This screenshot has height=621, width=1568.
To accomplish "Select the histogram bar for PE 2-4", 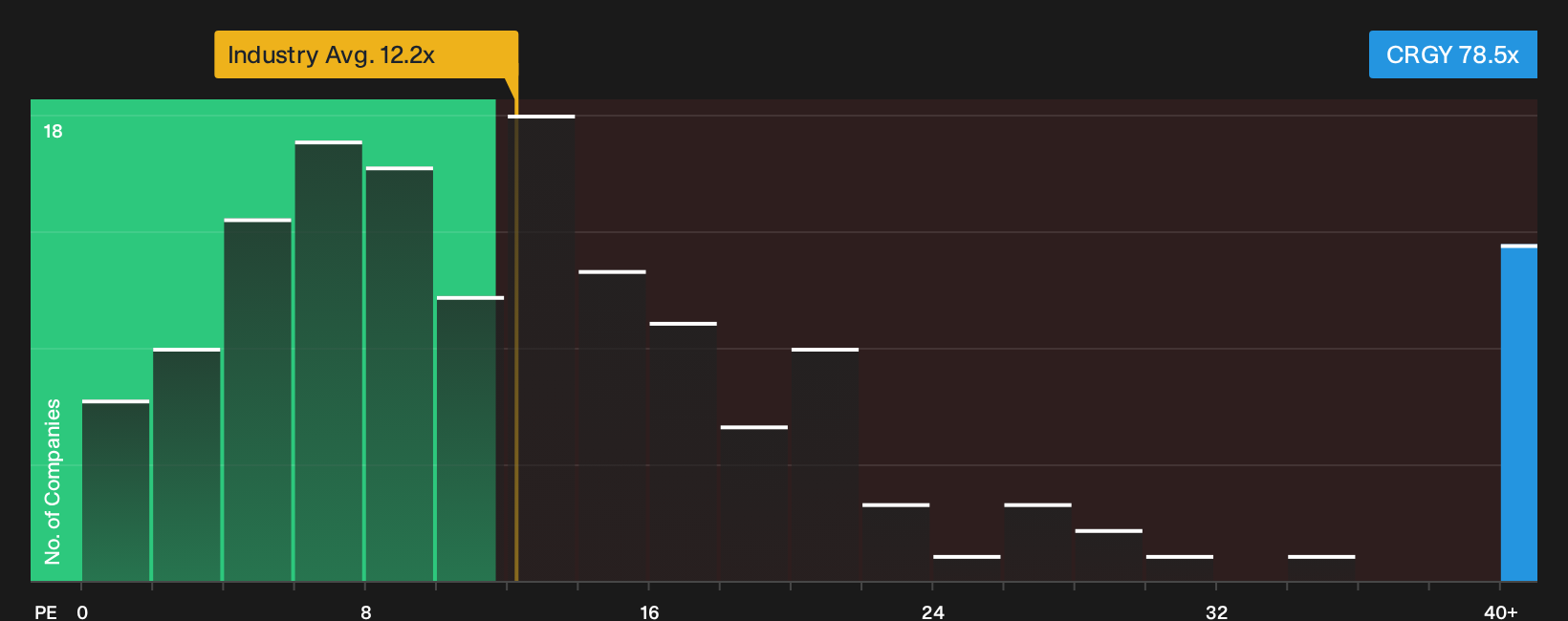I will tap(186, 464).
